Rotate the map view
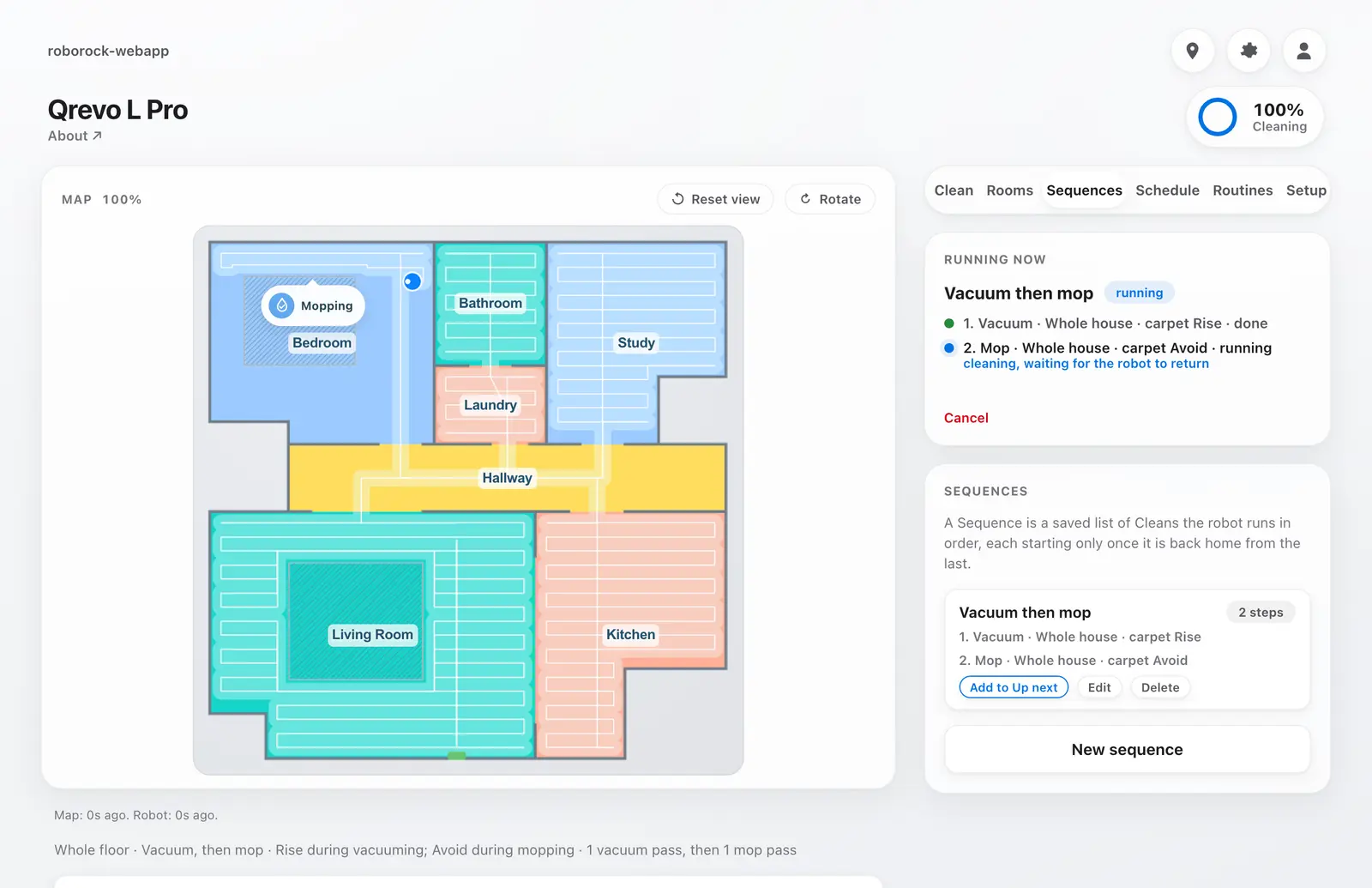The width and height of the screenshot is (1372, 888). 830,199
